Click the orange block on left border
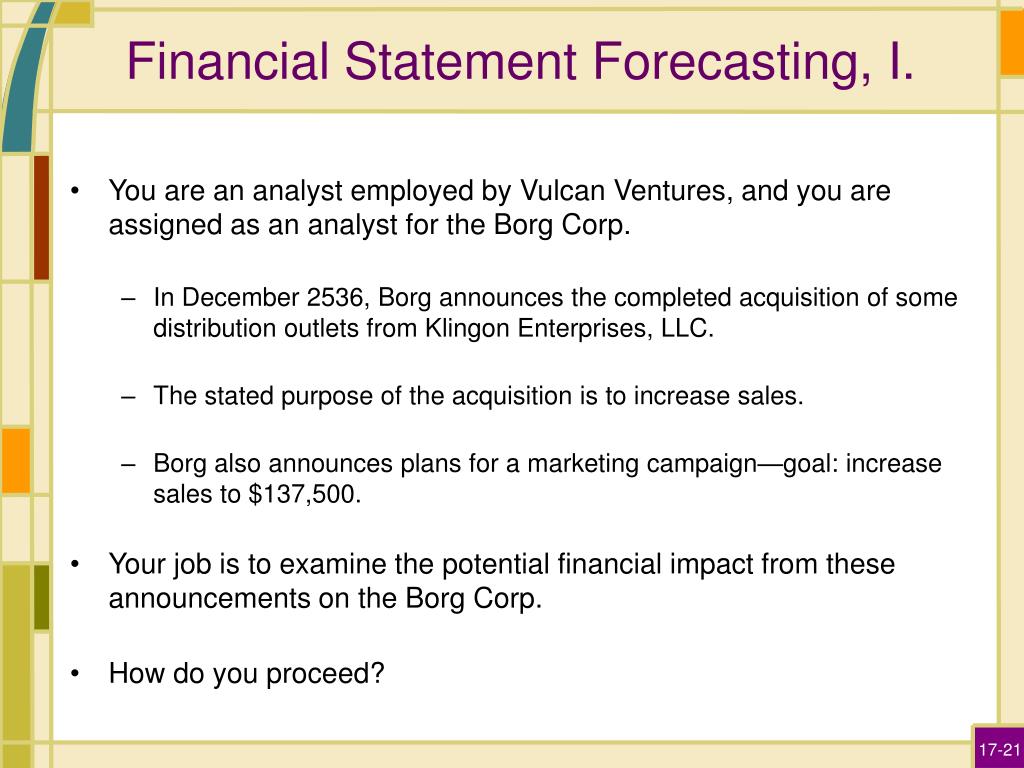The height and width of the screenshot is (768, 1024). click(16, 460)
